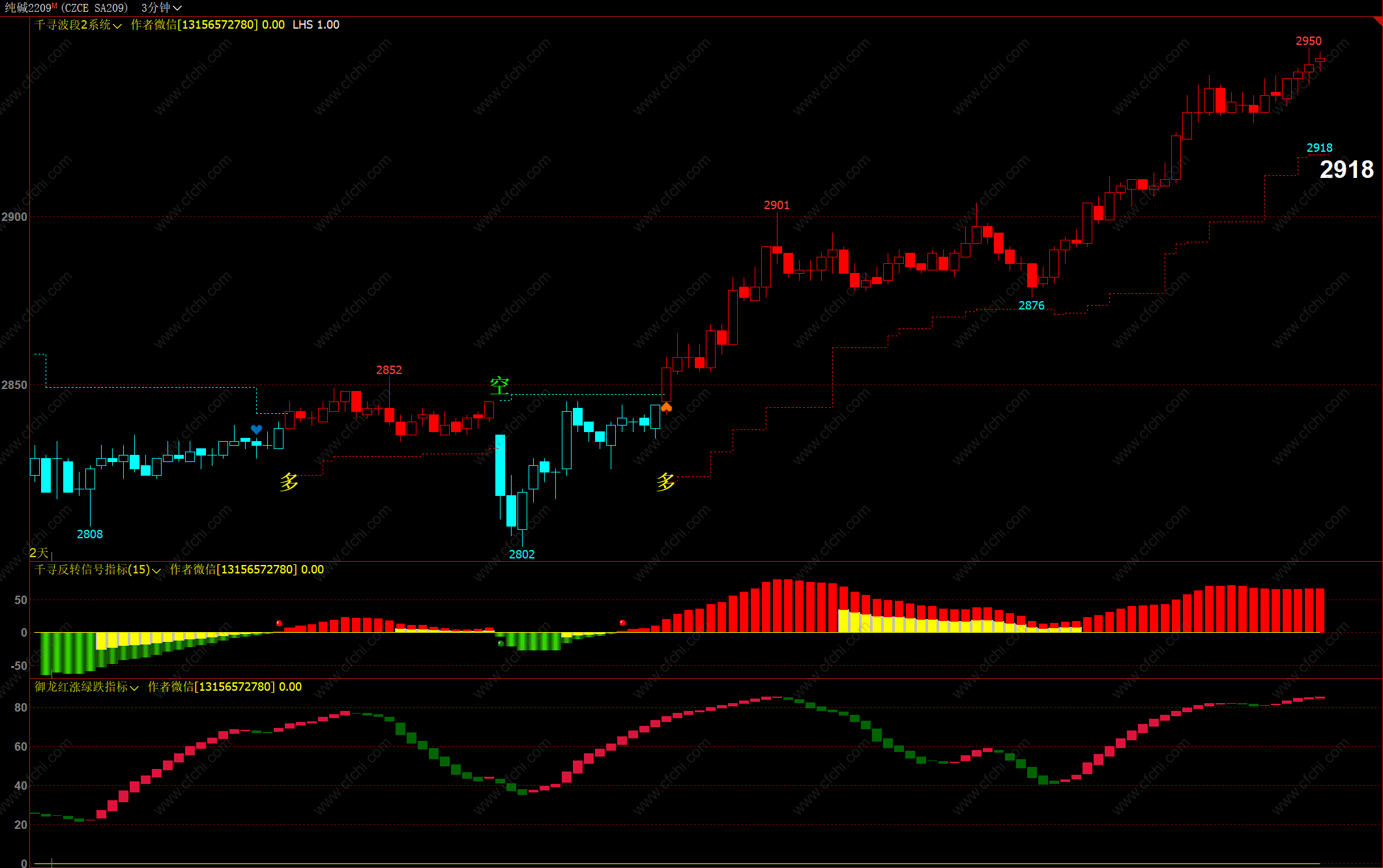This screenshot has height=868, width=1383.
Task: Click the 2950 high price label
Action: click(1308, 41)
